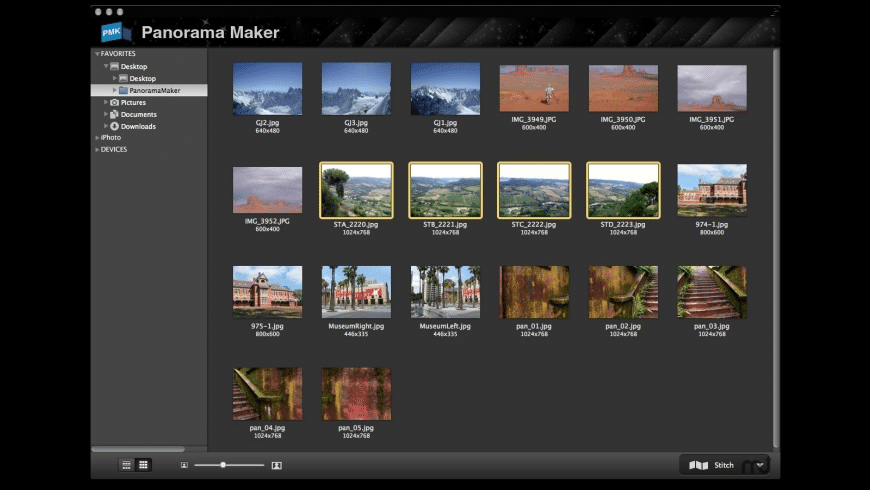Click the Stitch button

(714, 465)
